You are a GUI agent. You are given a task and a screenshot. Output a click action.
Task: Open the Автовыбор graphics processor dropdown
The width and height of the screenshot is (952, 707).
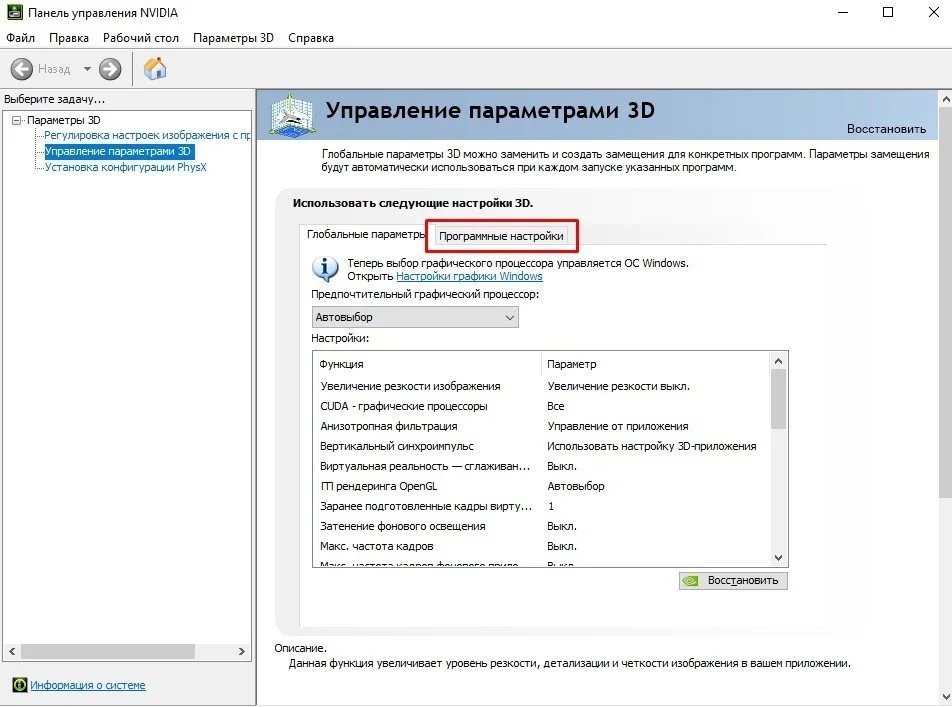(x=415, y=317)
